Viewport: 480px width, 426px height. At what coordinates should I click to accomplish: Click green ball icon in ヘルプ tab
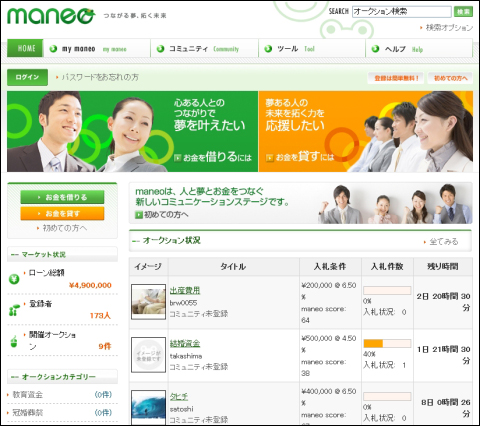375,49
